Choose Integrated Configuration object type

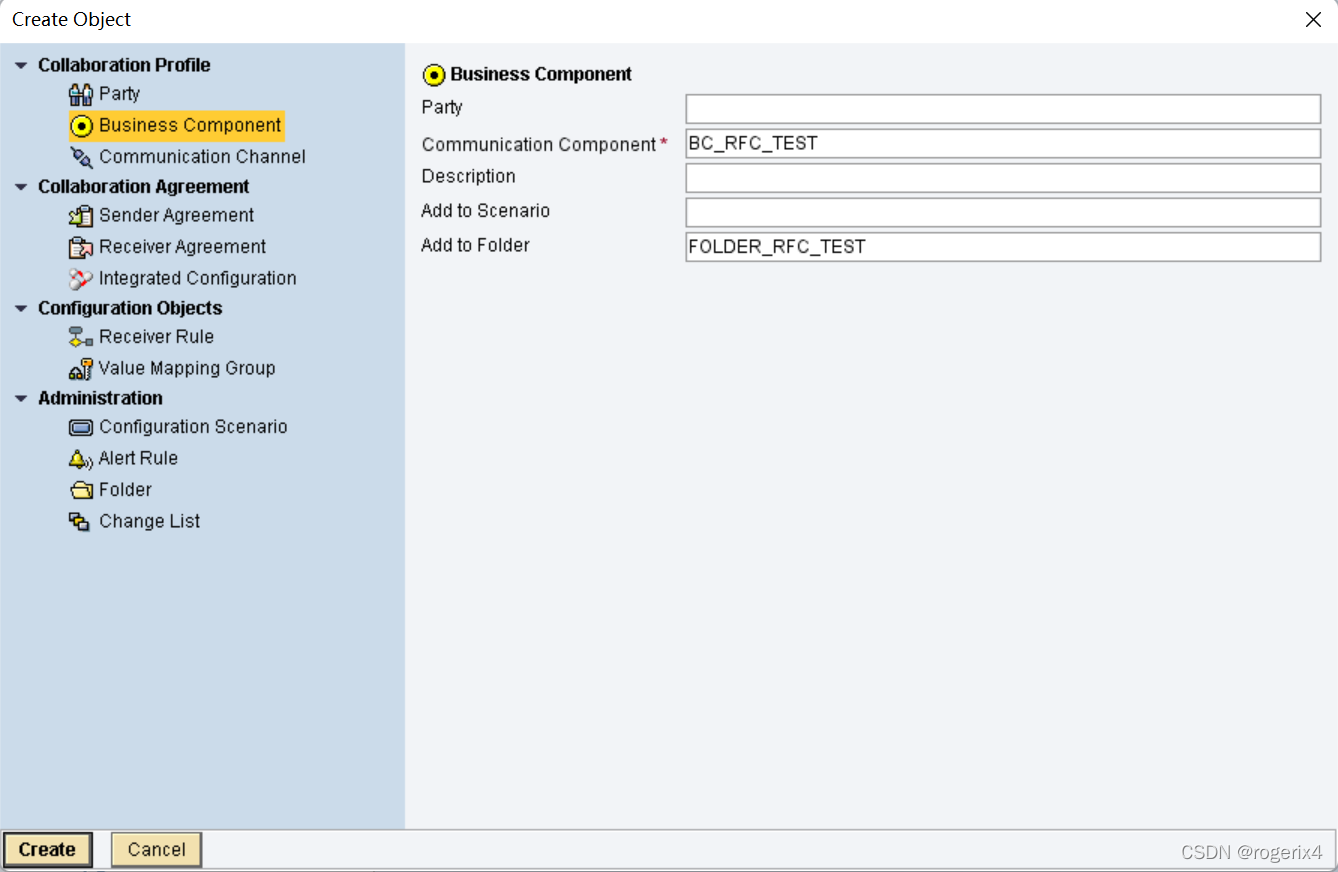tap(197, 278)
